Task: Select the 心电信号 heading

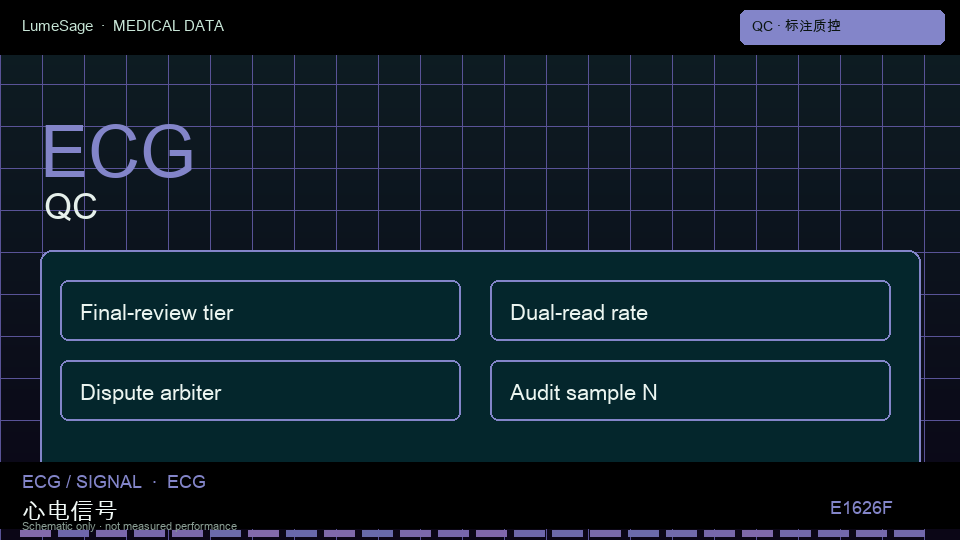Action: 69,509
